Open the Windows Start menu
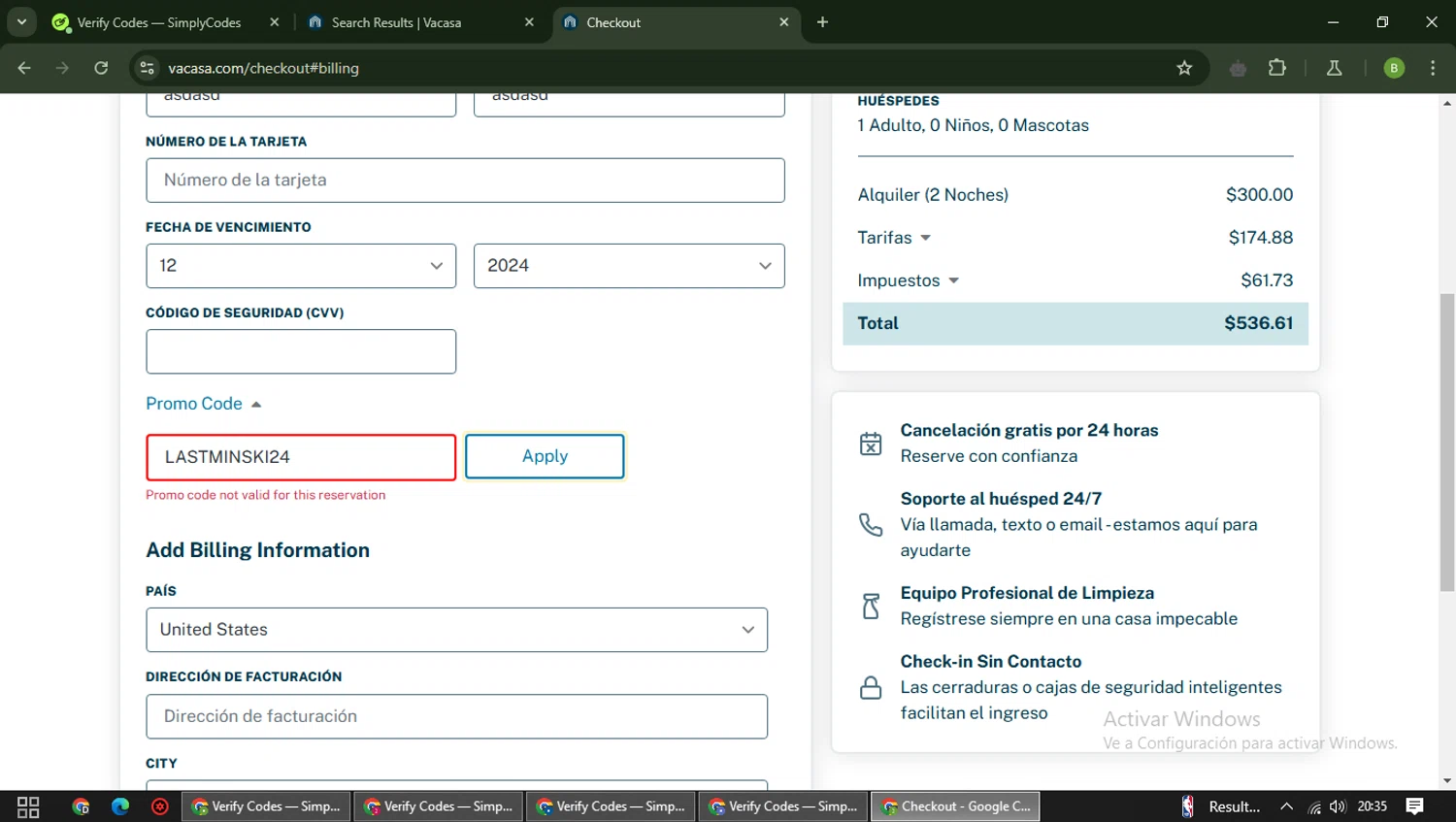 28,806
